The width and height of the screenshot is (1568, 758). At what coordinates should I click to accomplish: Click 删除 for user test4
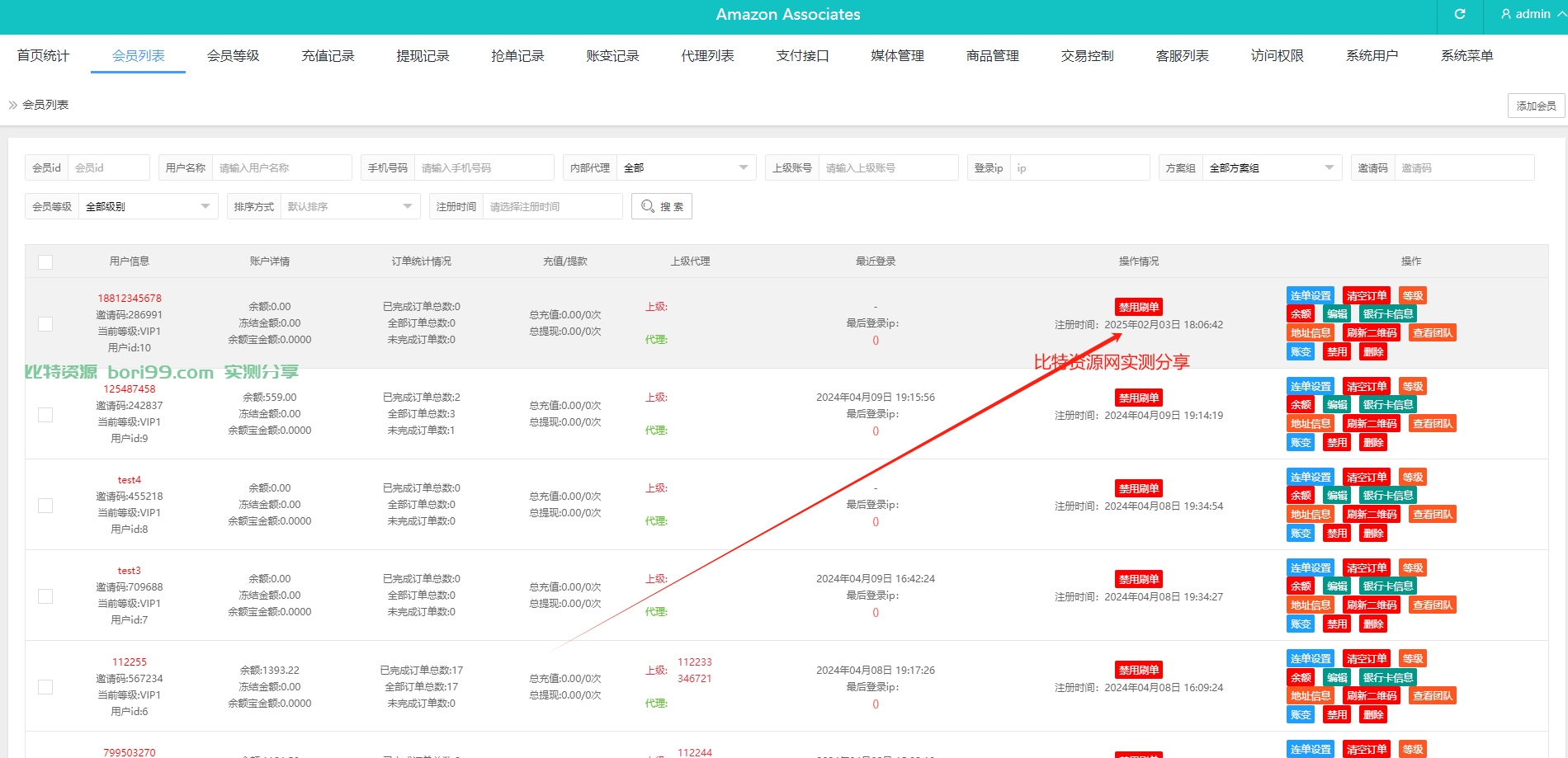[1373, 533]
